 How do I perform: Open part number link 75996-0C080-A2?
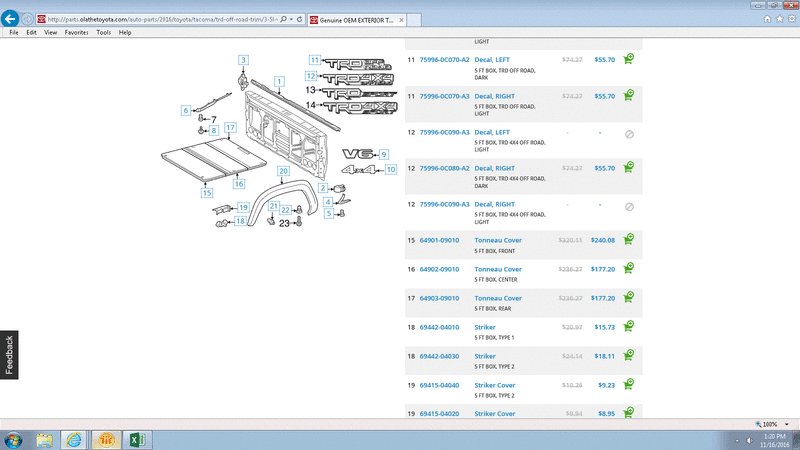click(444, 168)
